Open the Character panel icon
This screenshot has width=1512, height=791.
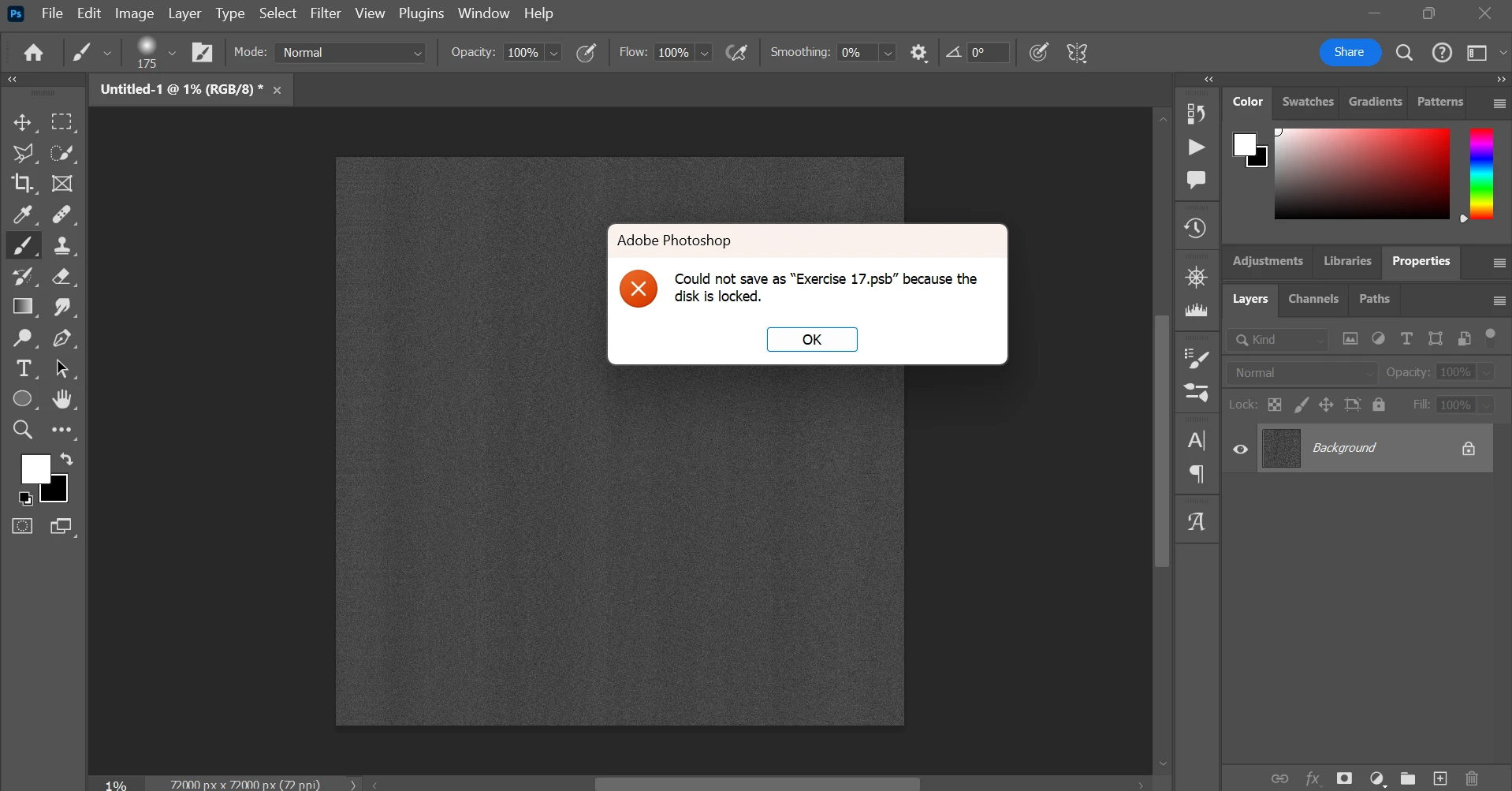click(1197, 440)
